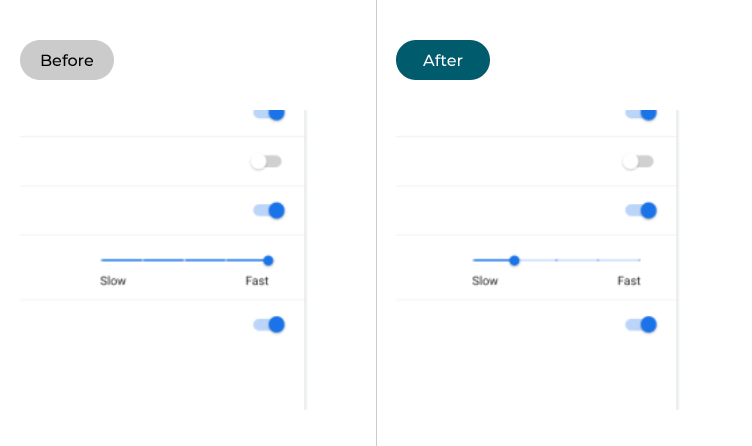Click the After slider handle near Slow

click(514, 260)
